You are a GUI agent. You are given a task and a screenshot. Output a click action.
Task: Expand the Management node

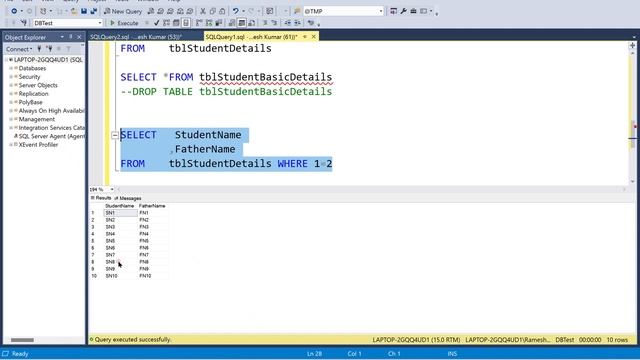tap(11, 119)
